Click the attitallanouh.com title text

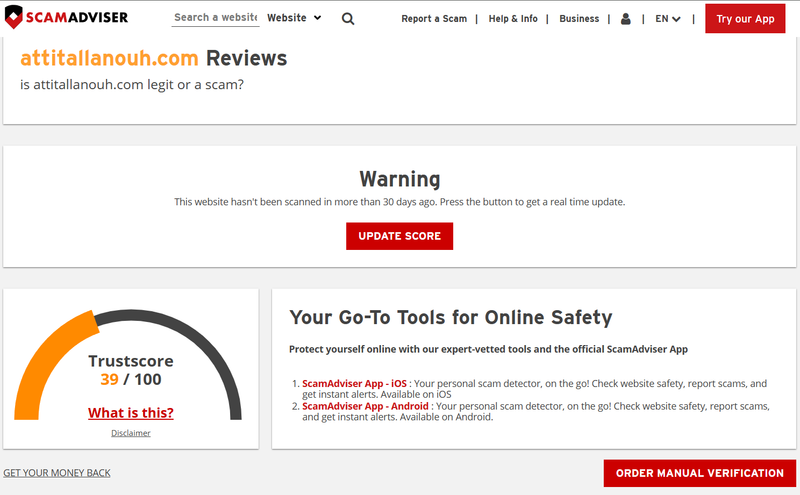tap(109, 58)
